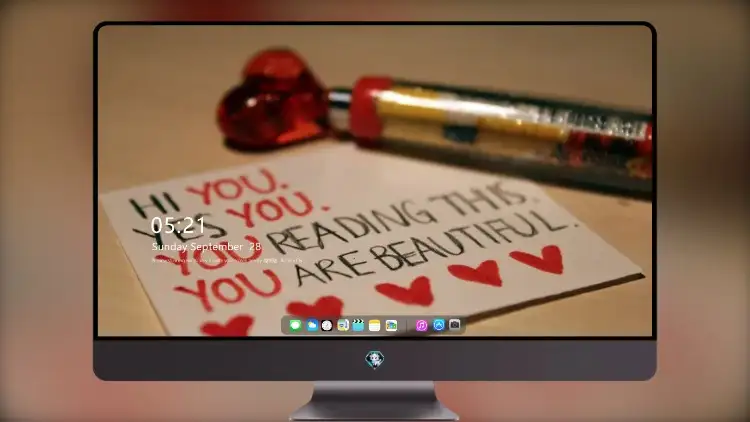Open the Clock app in the dock

pyautogui.click(x=327, y=325)
